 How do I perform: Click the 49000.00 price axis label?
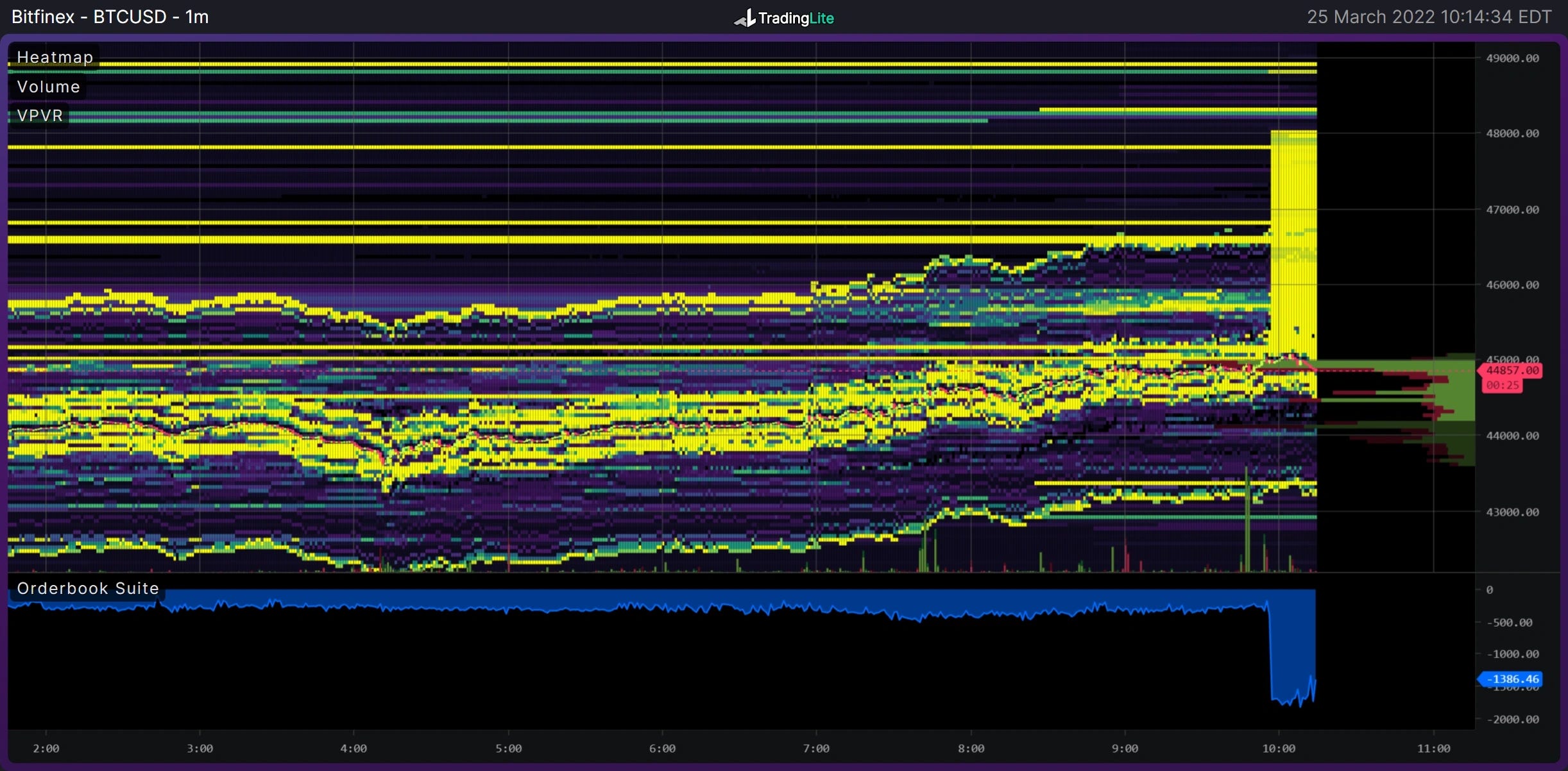(x=1512, y=58)
